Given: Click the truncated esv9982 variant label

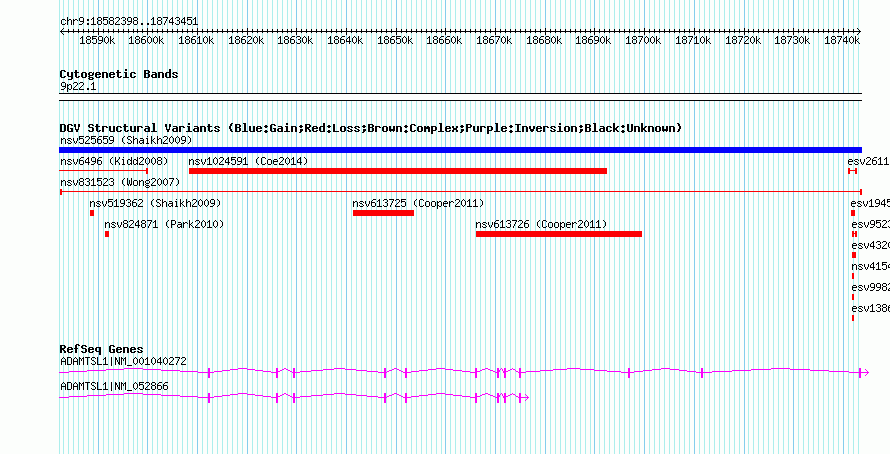Looking at the screenshot, I should 871,288.
